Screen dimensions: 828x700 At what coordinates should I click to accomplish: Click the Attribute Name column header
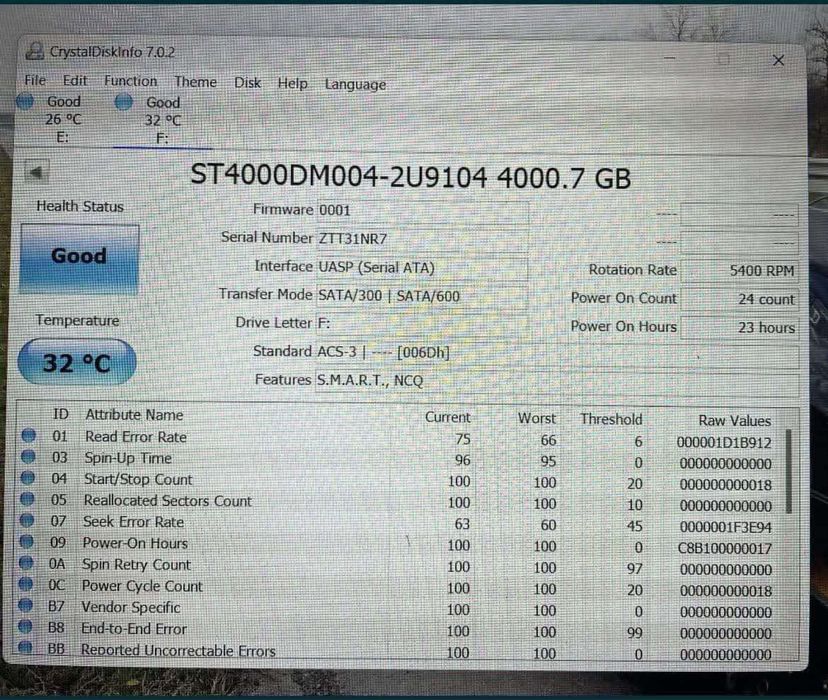pos(134,415)
